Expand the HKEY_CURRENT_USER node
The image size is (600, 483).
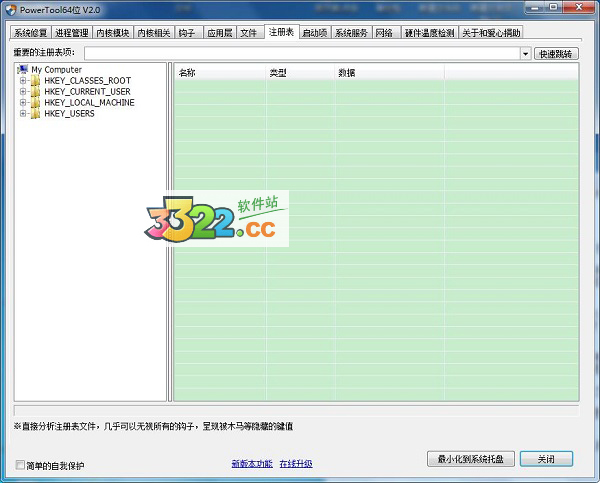[23, 92]
